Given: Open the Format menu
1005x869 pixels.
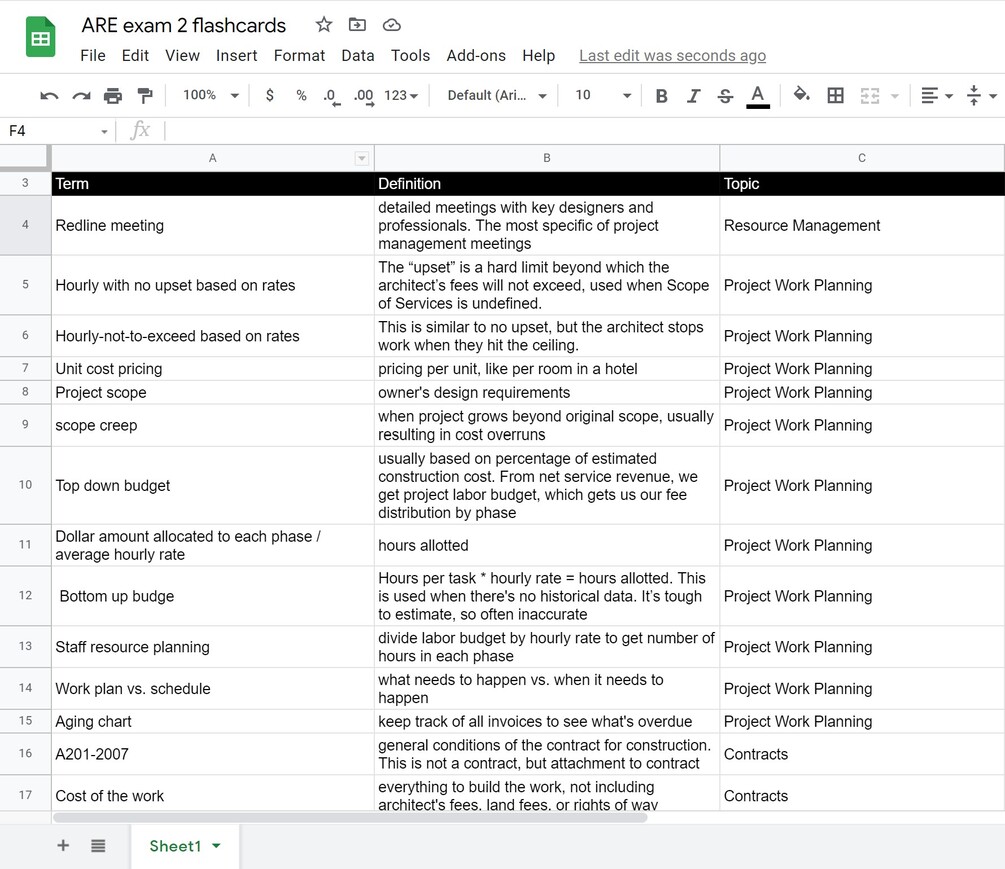Looking at the screenshot, I should (x=299, y=56).
